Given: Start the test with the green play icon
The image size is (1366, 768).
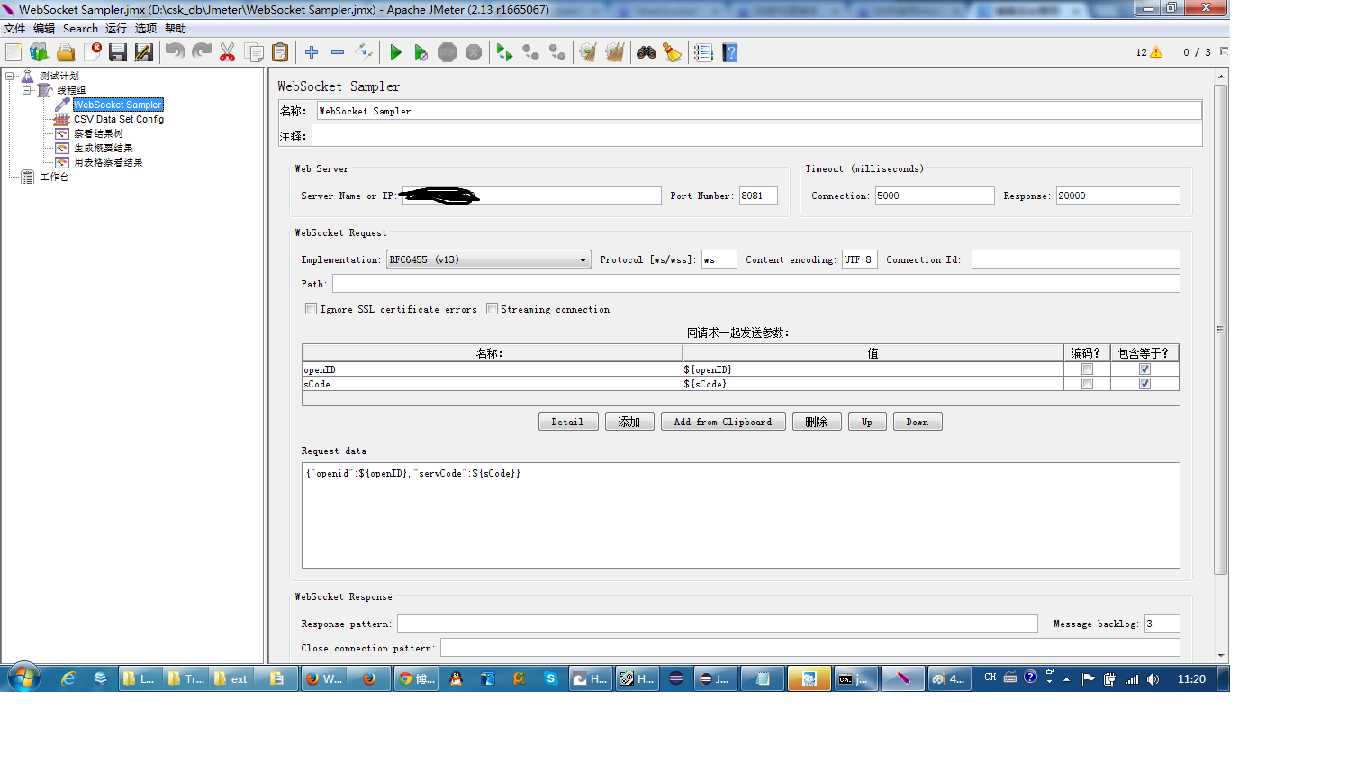Looking at the screenshot, I should click(396, 52).
